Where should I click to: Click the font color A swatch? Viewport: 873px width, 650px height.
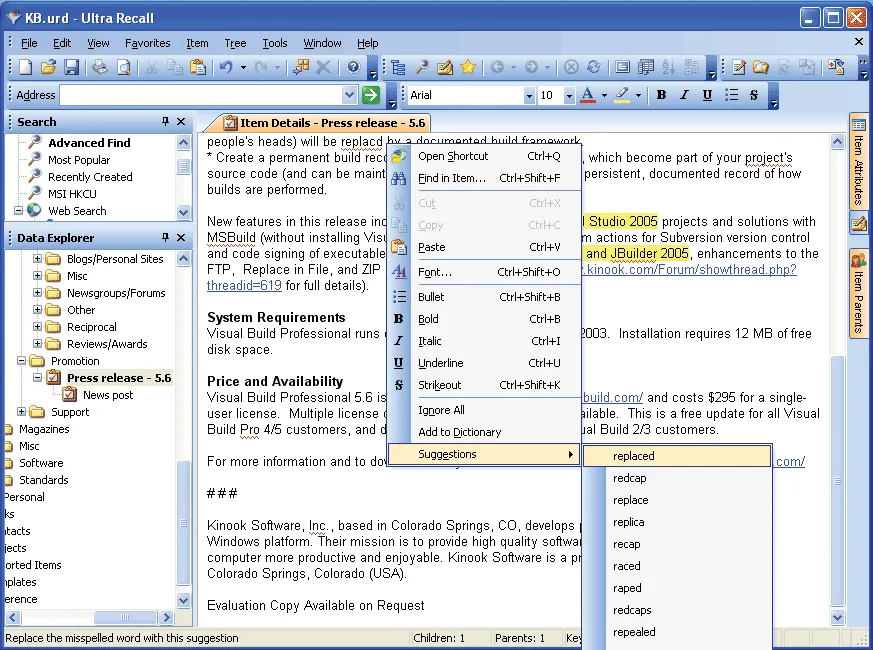587,95
